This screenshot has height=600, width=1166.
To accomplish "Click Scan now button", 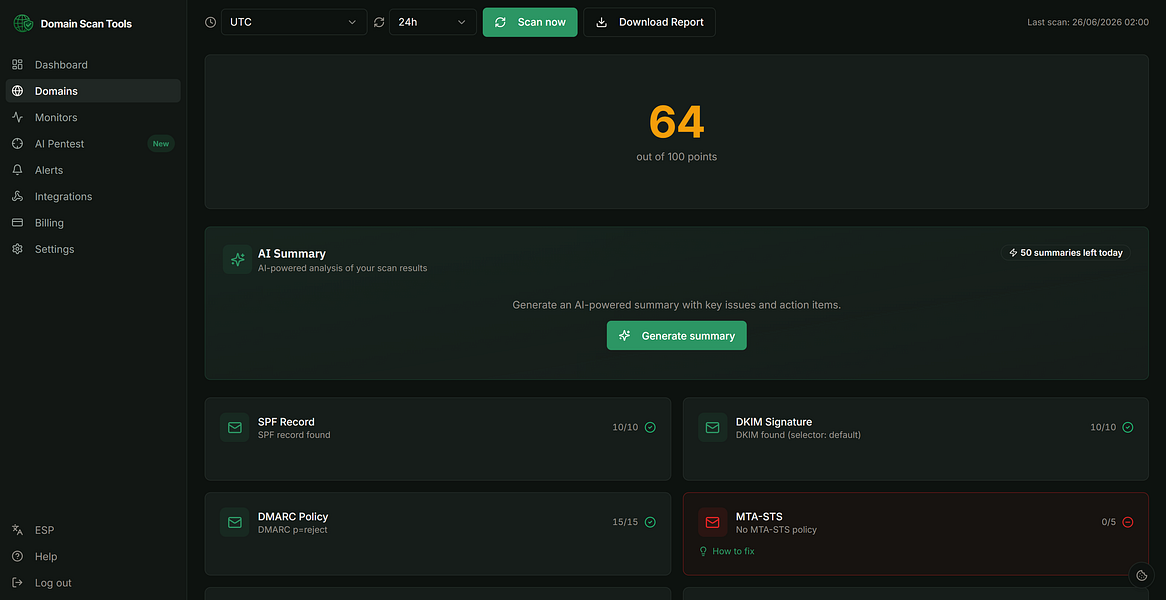I will (x=530, y=22).
